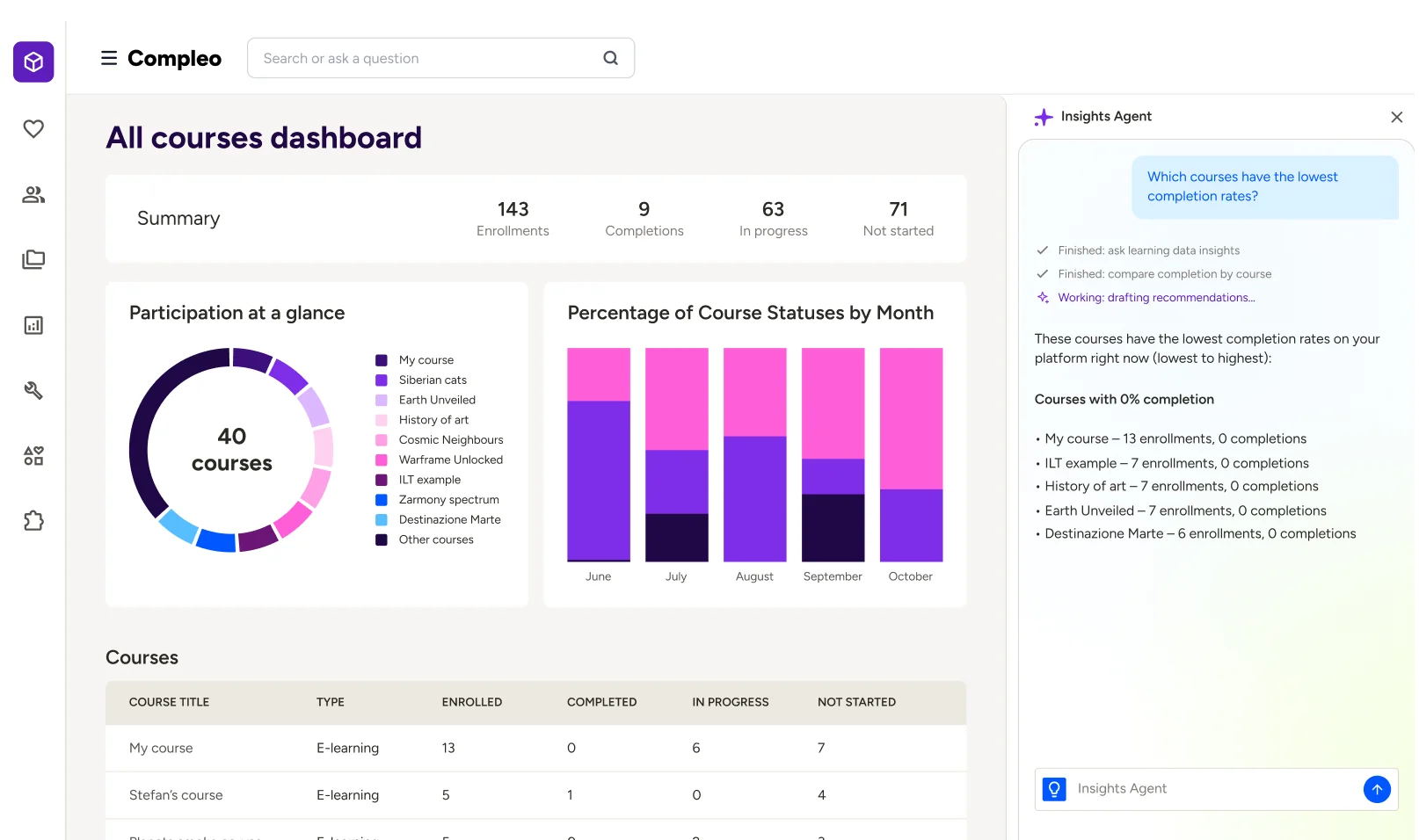Sort by COMPLETED column header
The image size is (1419, 840).
pos(601,702)
